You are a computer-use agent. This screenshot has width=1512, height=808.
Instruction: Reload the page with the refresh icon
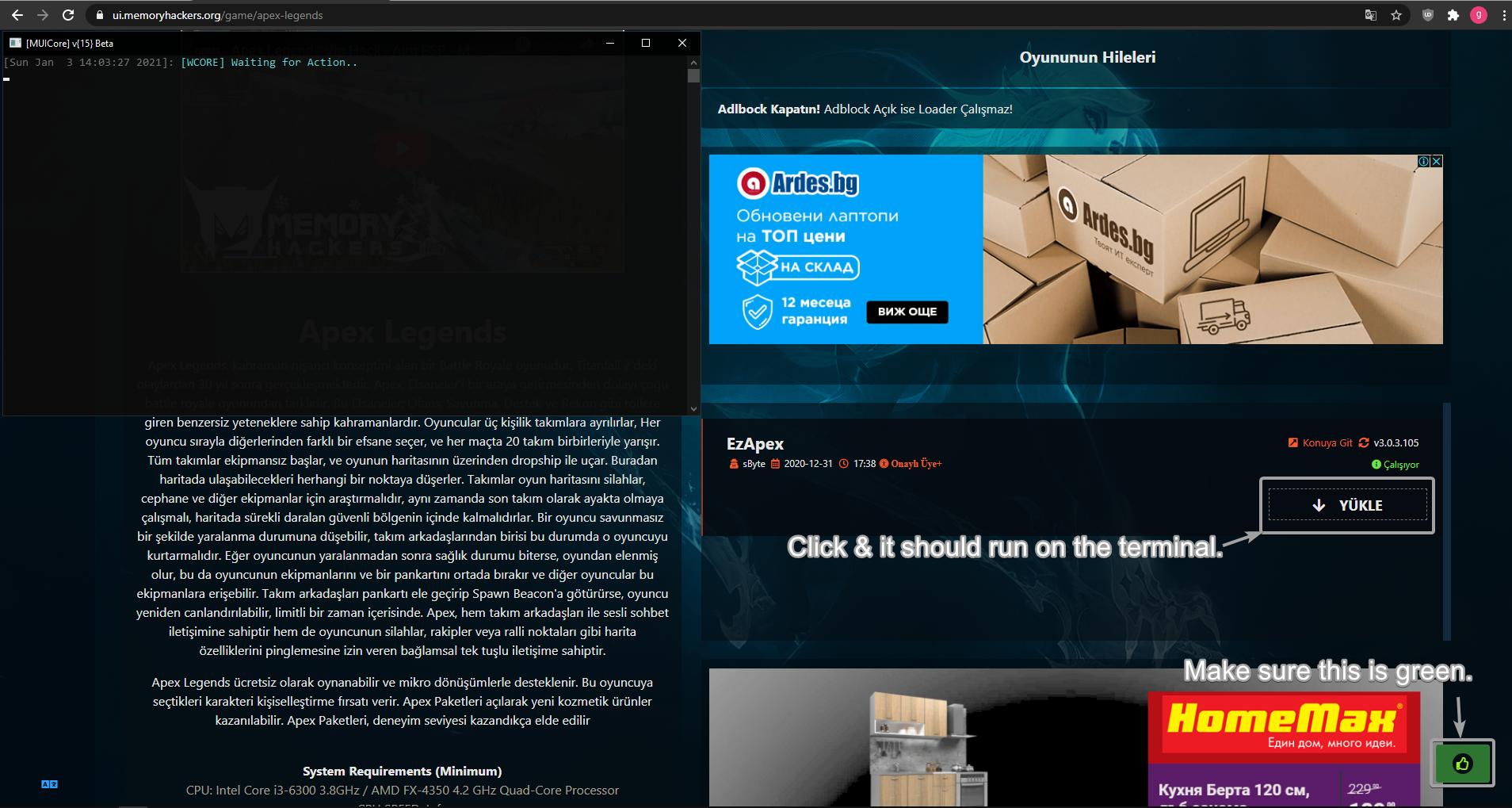(x=68, y=15)
